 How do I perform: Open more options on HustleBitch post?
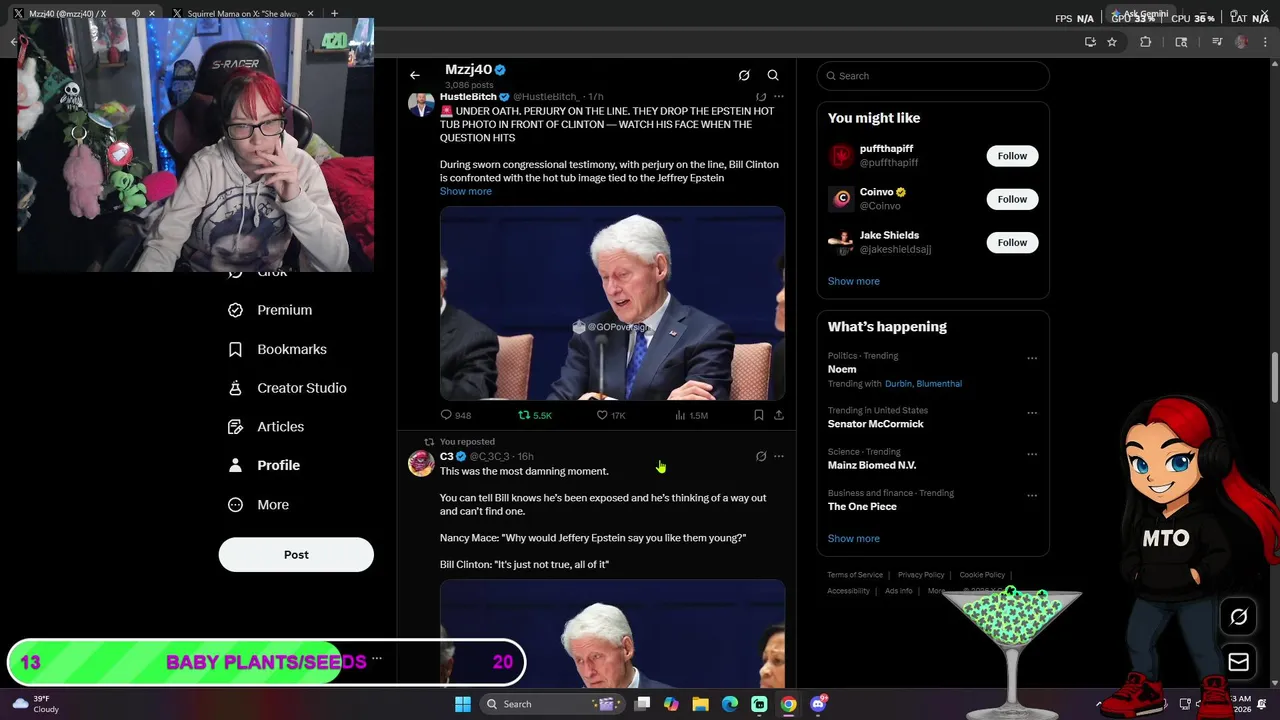pos(779,97)
